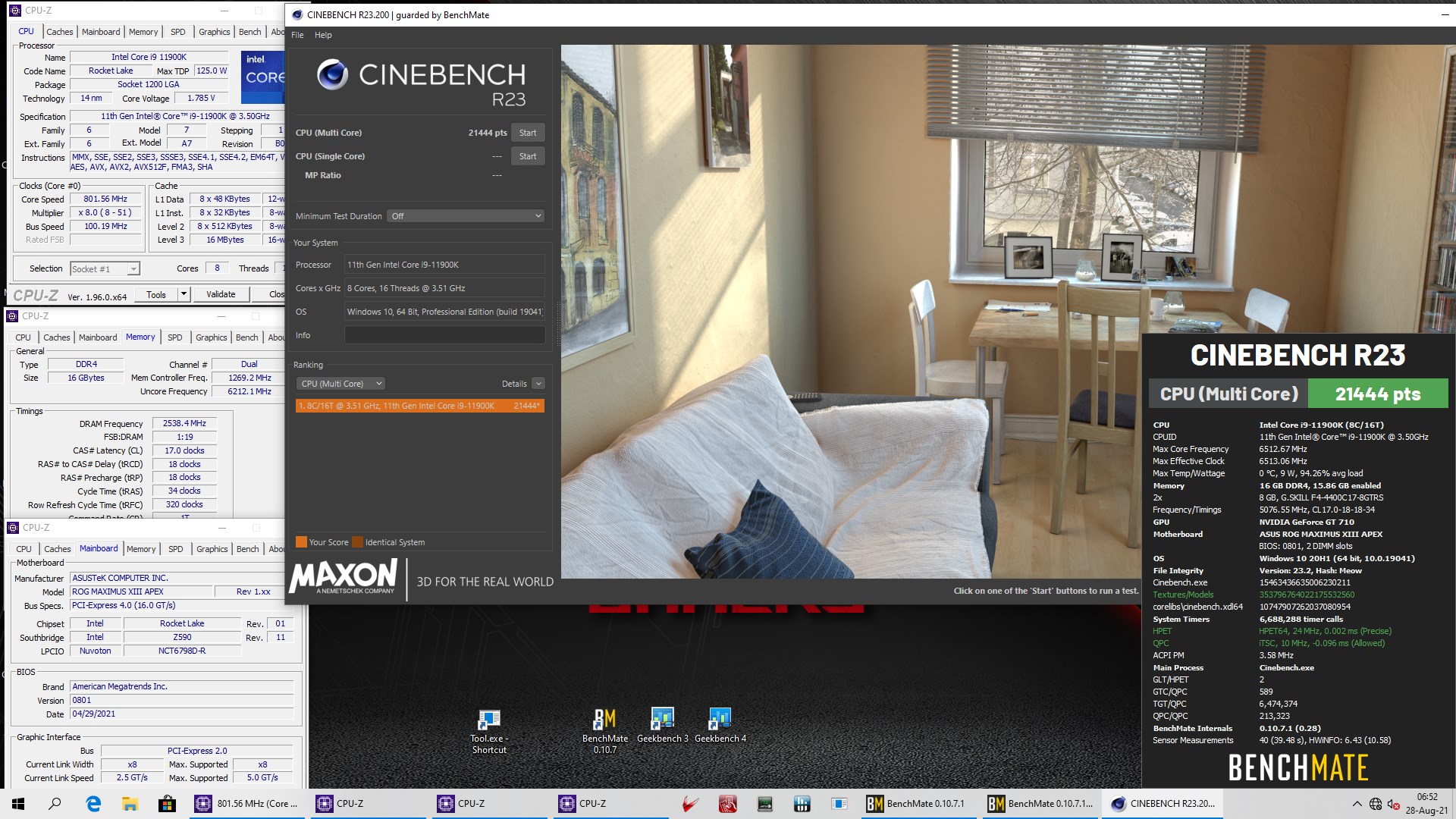Click the Tools button in CPU-Z
This screenshot has height=819, width=1456.
tap(156, 295)
